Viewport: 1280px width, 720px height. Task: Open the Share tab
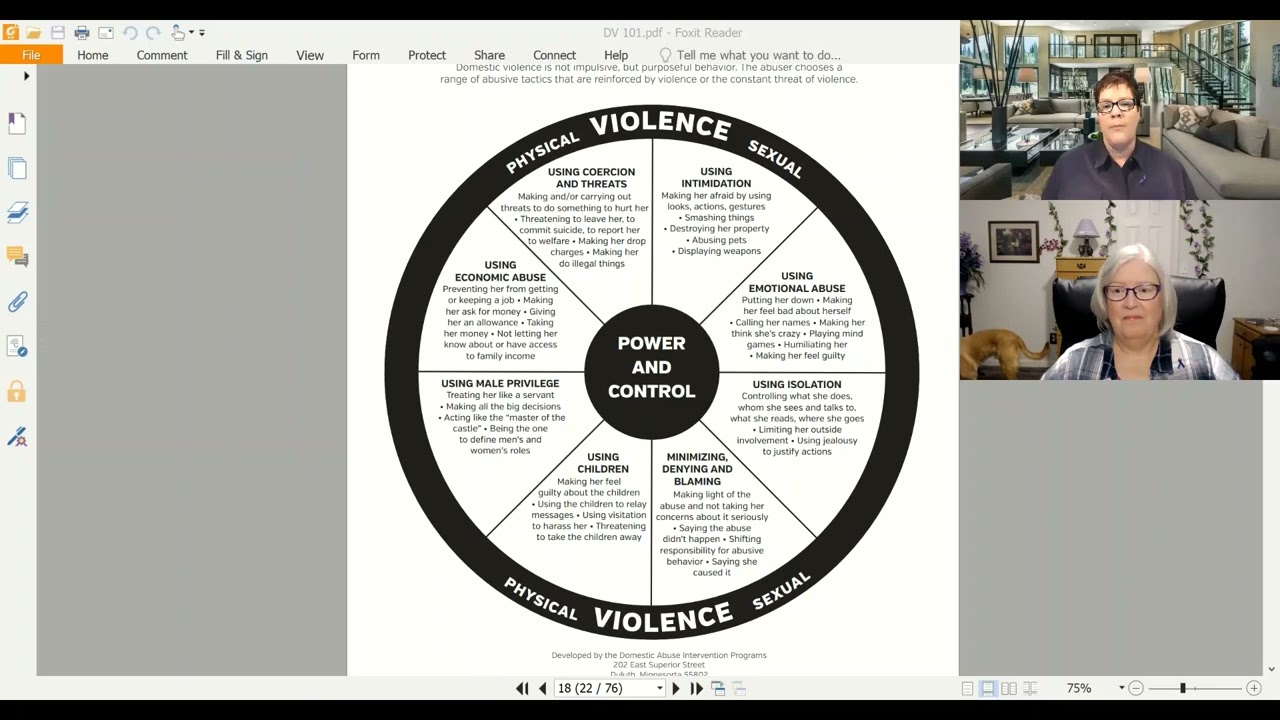(489, 55)
